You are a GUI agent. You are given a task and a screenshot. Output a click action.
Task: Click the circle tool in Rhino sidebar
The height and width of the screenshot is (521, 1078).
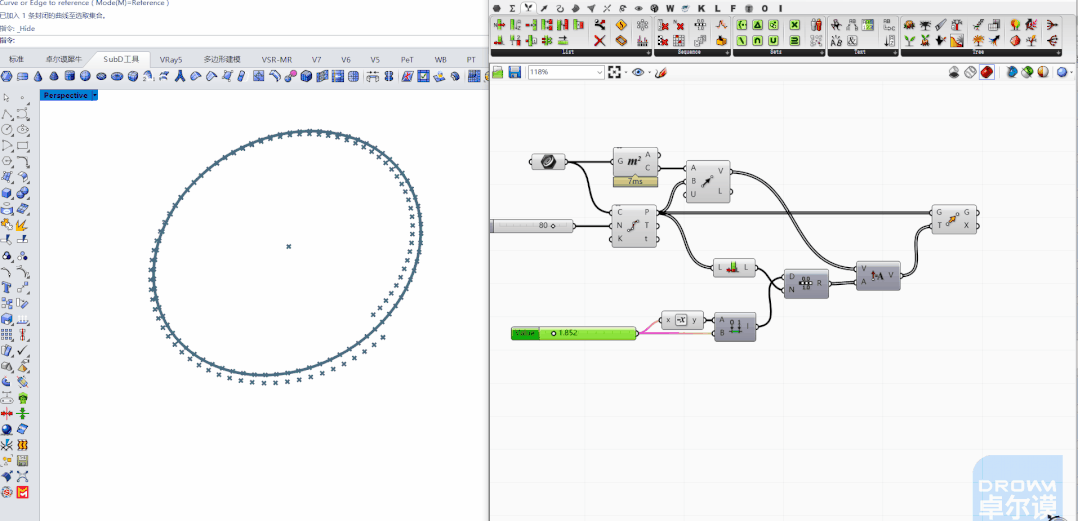coord(7,130)
